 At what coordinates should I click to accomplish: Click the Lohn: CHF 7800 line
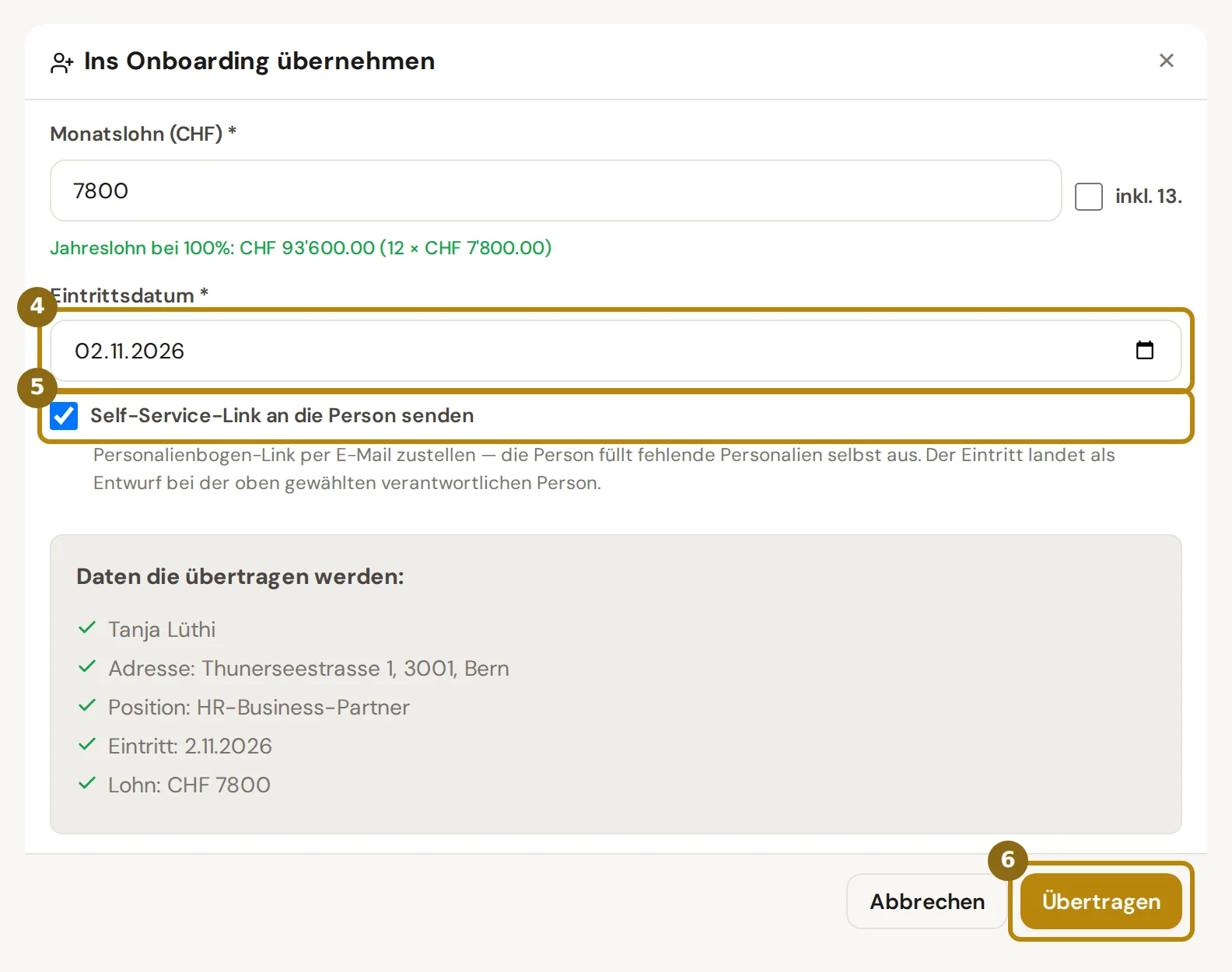tap(189, 785)
